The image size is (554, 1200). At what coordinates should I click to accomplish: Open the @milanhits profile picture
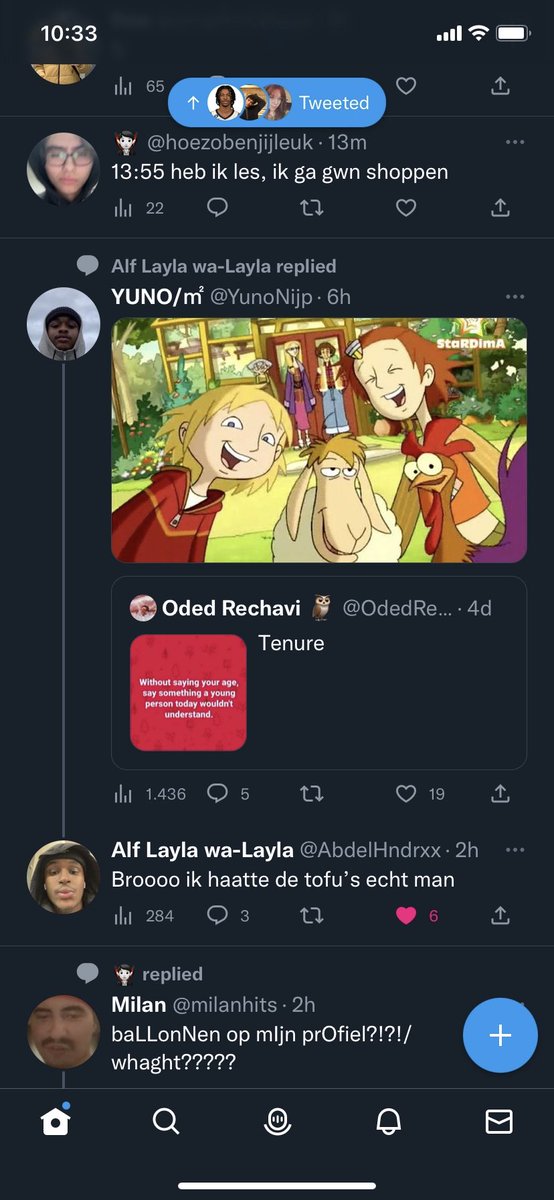tap(63, 1031)
